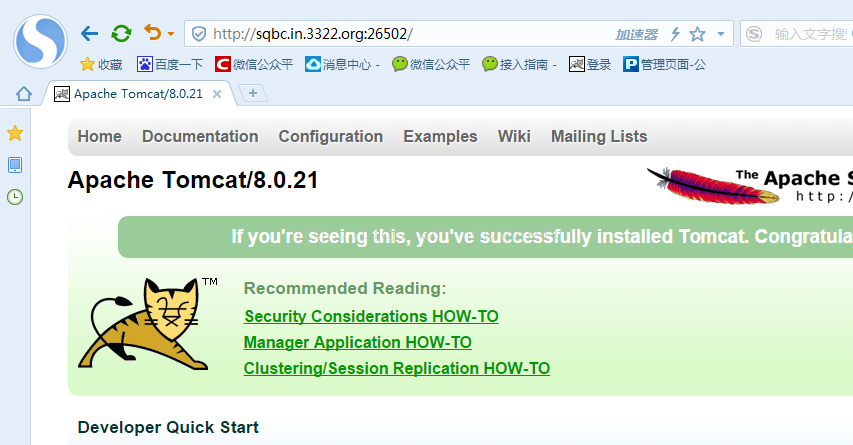Click the Sogou search engine icon
This screenshot has height=445, width=853.
[x=754, y=34]
